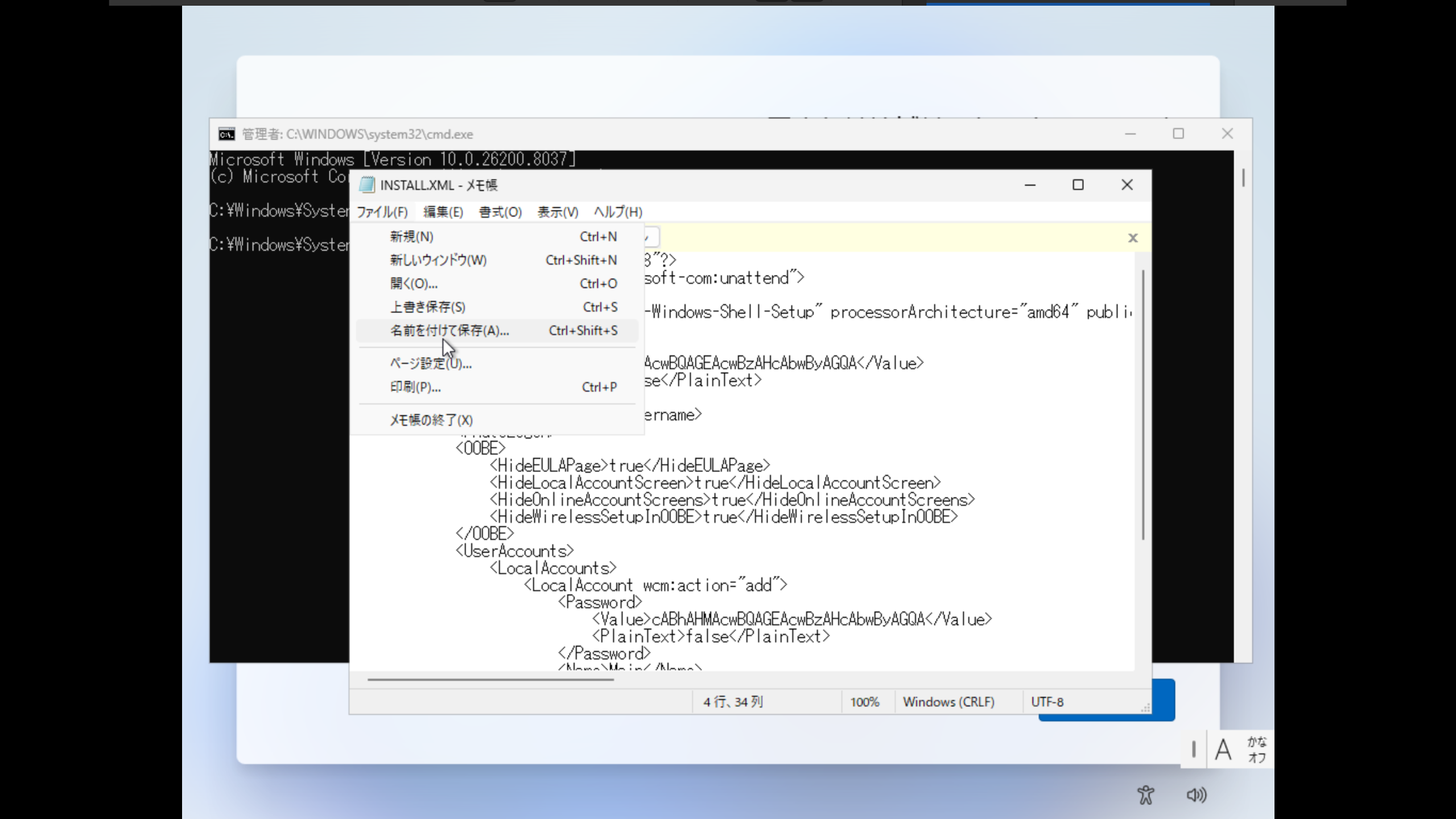Open the ファイル(F) menu in Notepad

[382, 212]
